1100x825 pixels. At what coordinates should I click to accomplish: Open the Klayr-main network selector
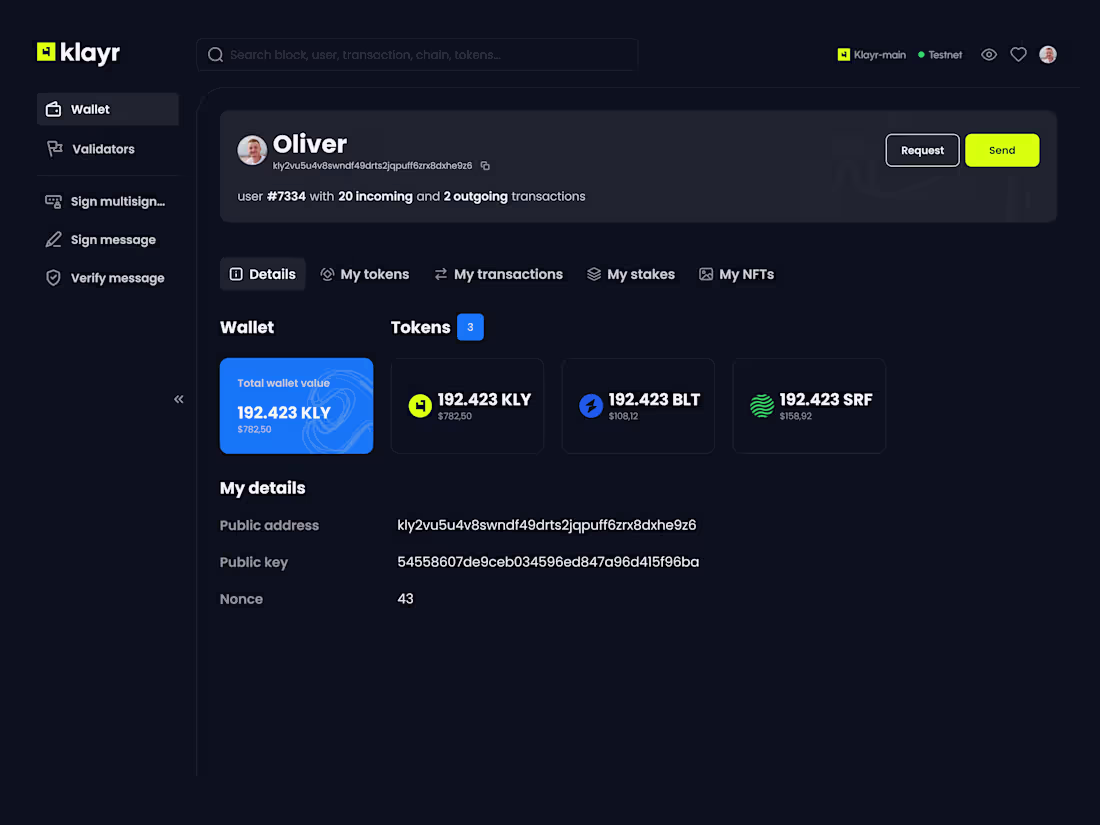click(871, 55)
